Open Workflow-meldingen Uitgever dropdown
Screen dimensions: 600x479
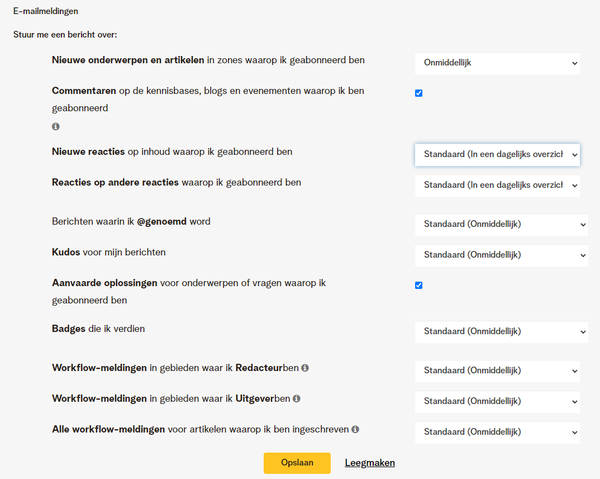pos(497,402)
